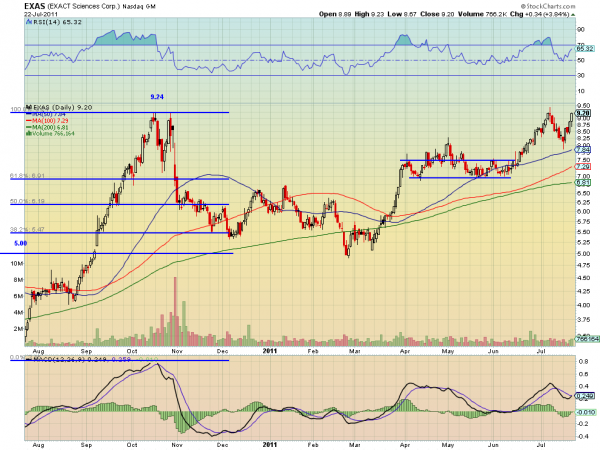Click the 'Open 8.89' value

point(335,14)
